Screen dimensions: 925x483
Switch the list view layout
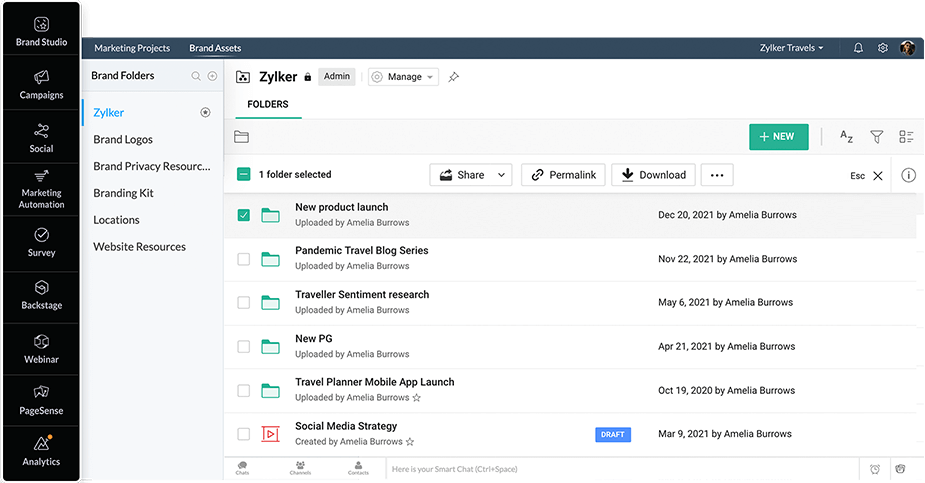pos(906,137)
